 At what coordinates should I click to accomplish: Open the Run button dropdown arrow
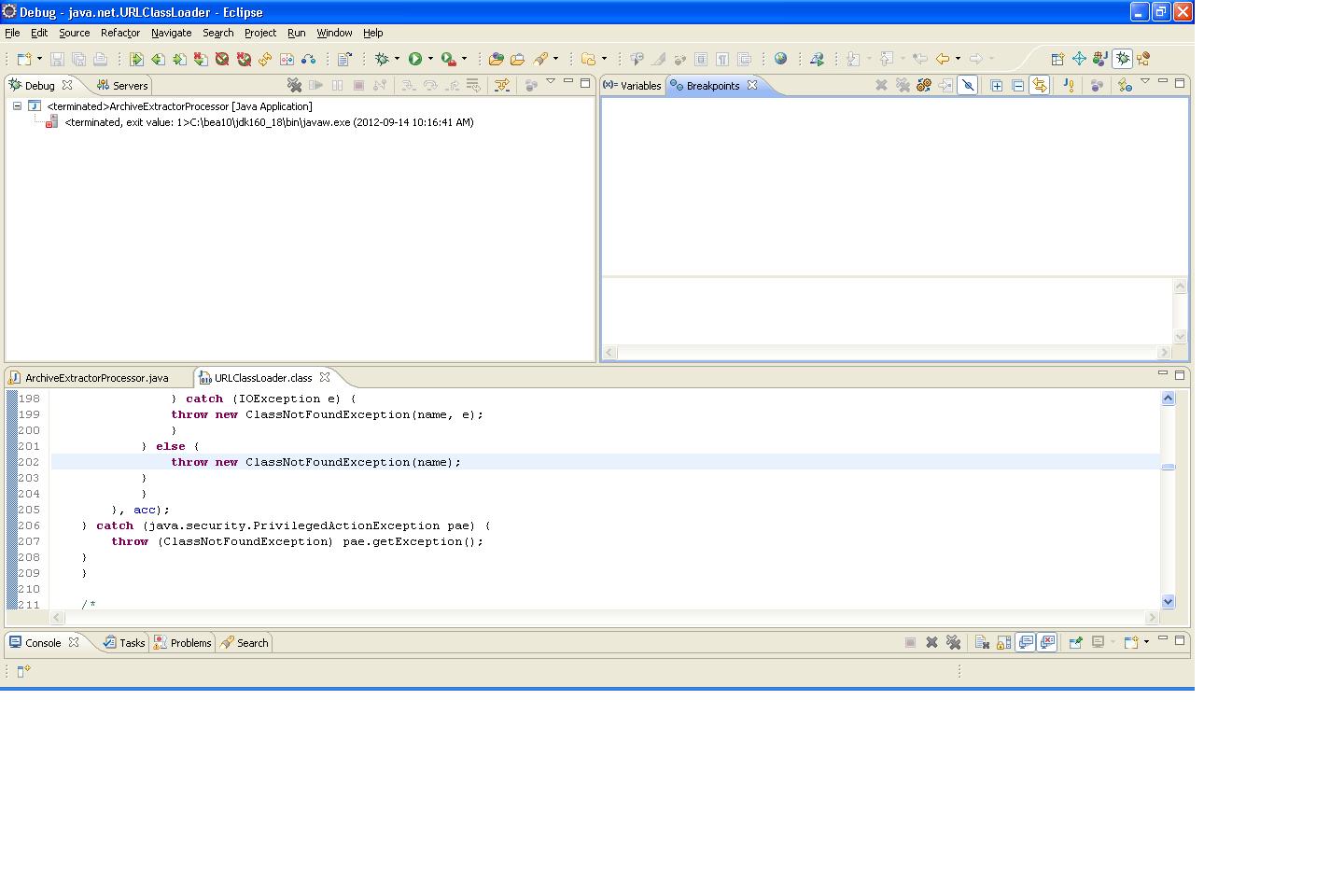pos(430,59)
